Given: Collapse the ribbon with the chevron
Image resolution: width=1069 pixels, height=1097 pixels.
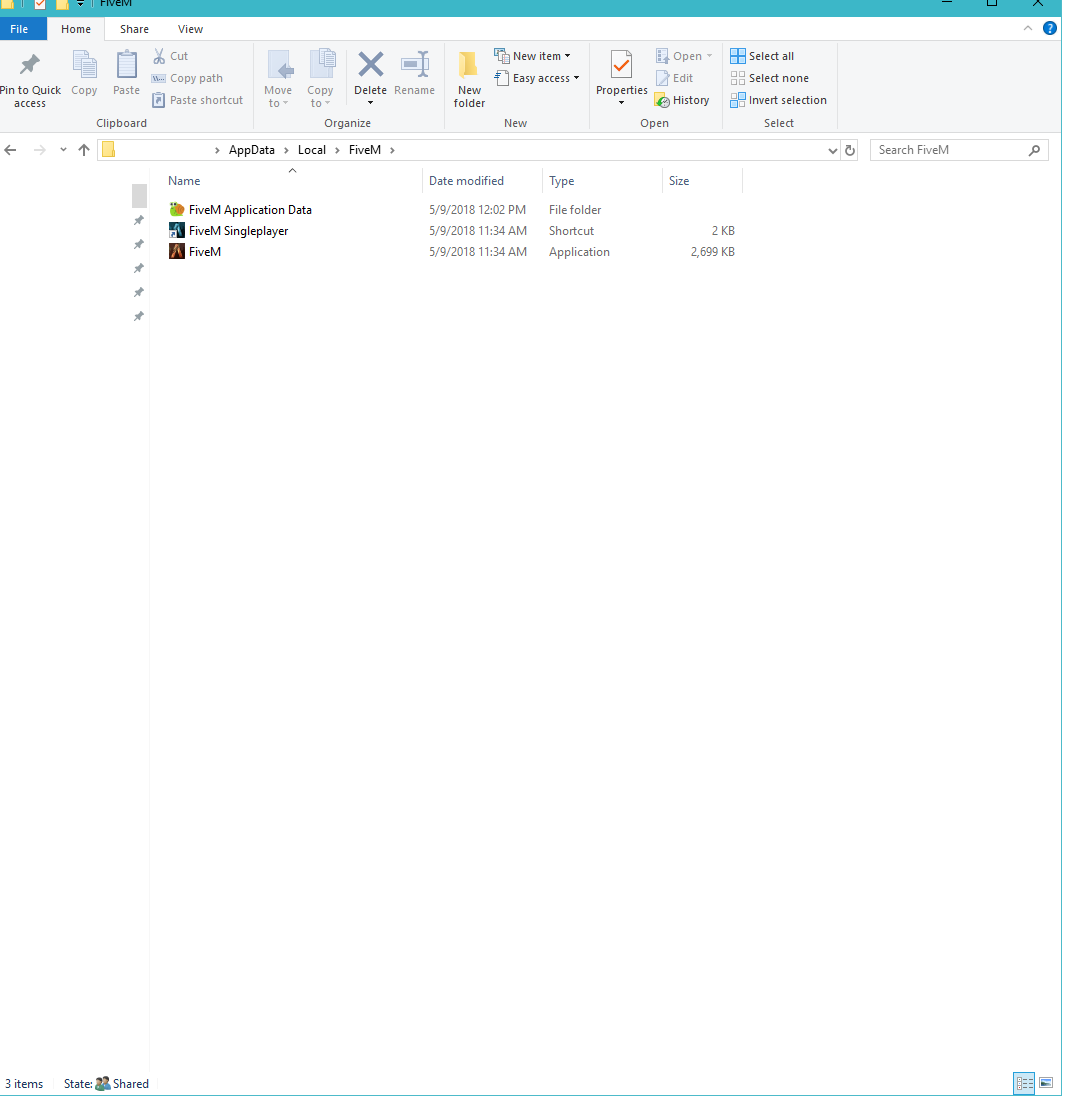Looking at the screenshot, I should click(1028, 29).
